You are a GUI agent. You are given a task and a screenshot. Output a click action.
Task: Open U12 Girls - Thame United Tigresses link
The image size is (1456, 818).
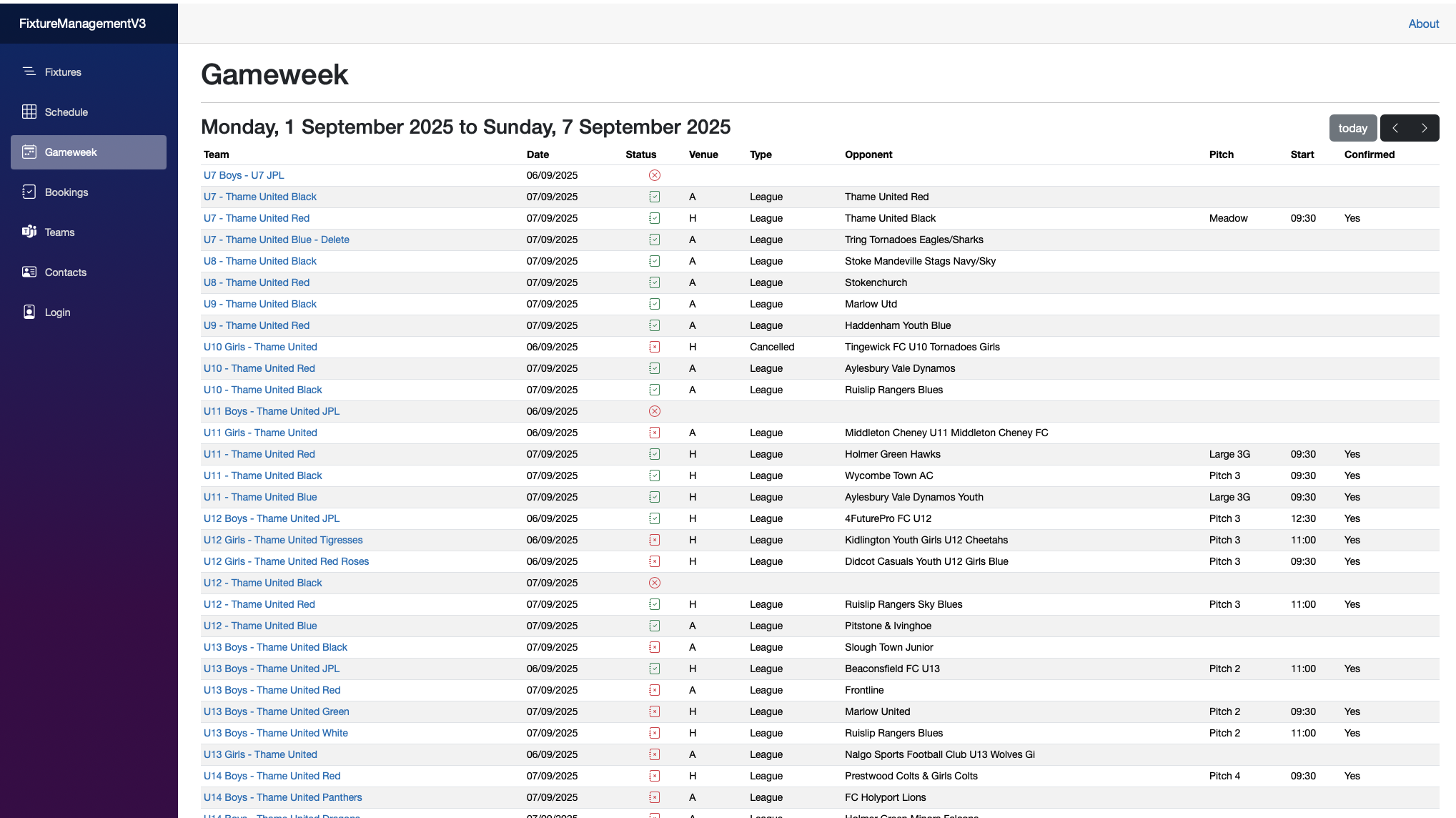point(282,540)
